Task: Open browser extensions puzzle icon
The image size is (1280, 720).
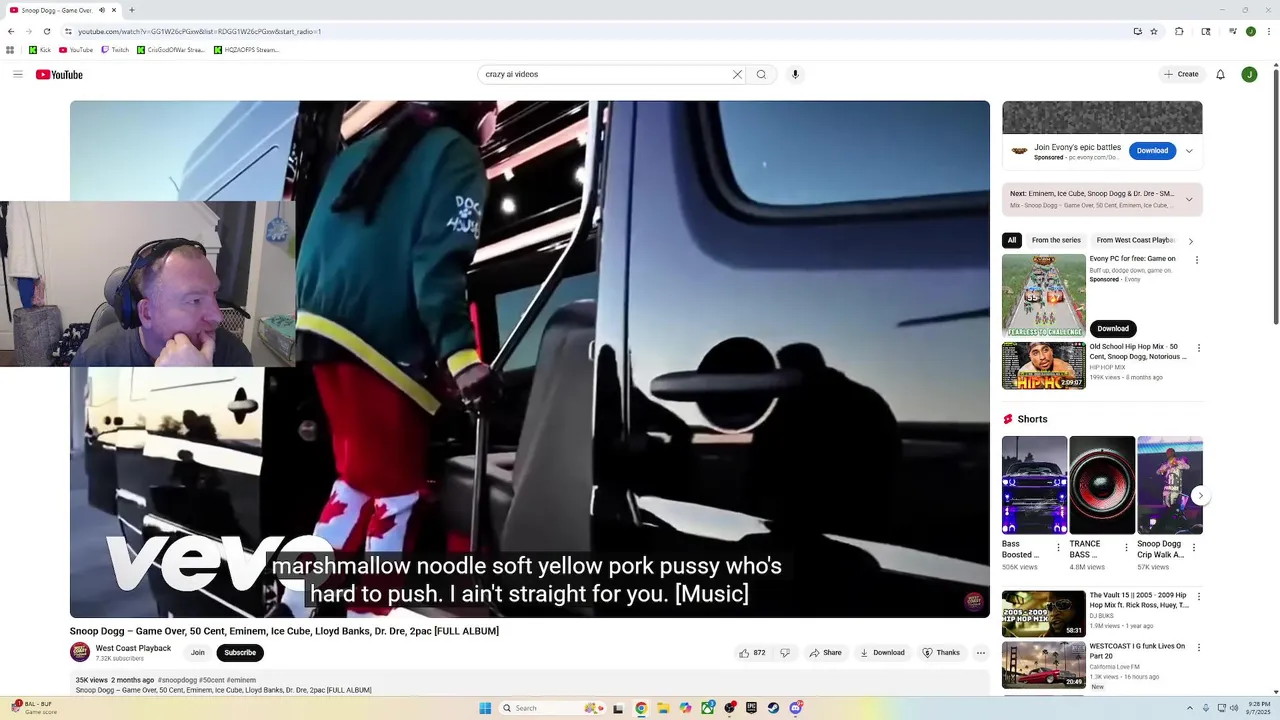Action: [x=1179, y=31]
